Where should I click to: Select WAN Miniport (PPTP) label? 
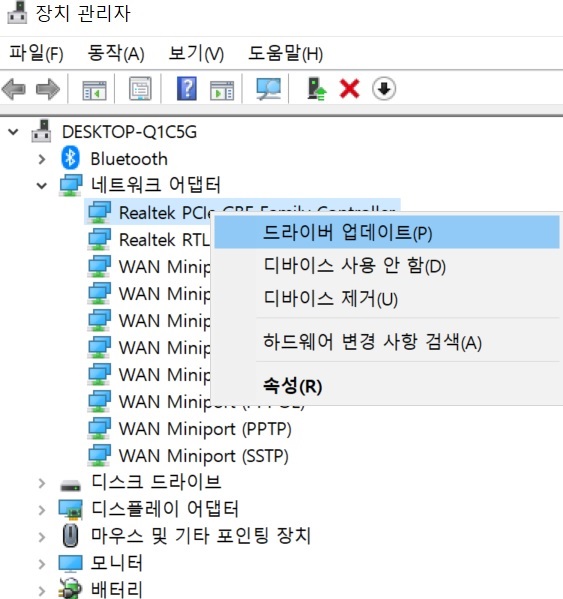click(205, 429)
